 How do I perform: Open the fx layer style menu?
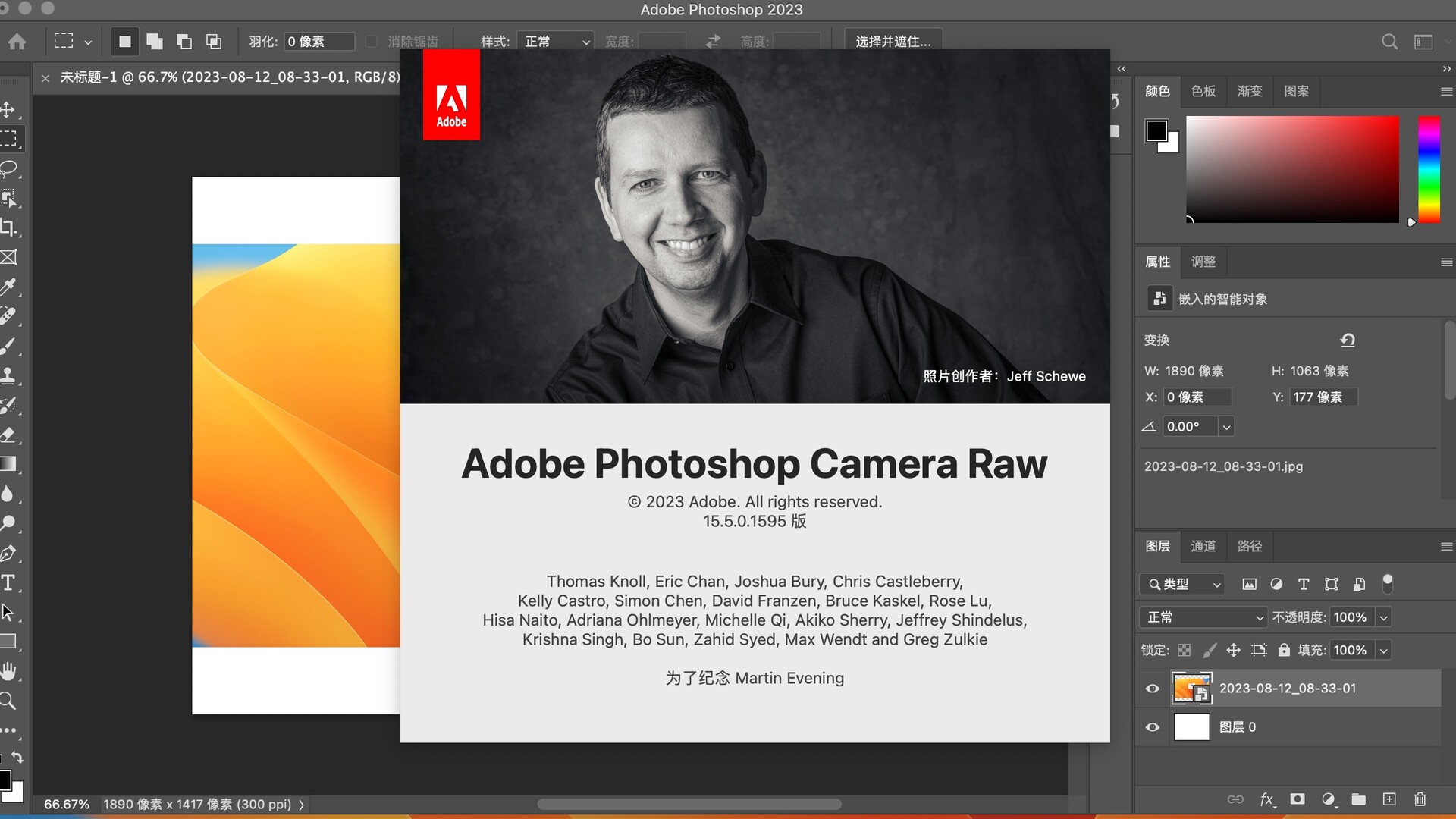click(1267, 799)
